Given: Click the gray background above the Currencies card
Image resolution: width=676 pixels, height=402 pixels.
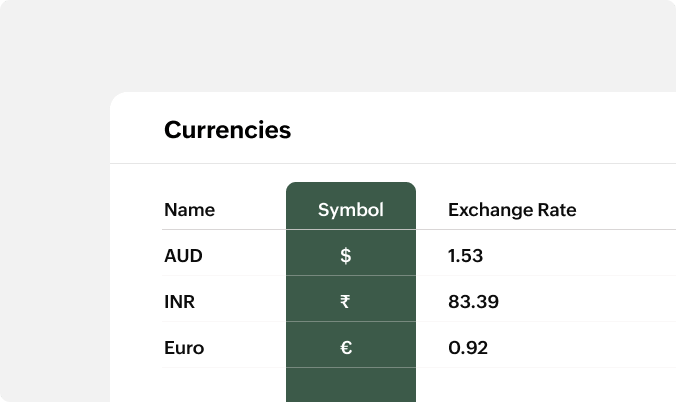Looking at the screenshot, I should click(340, 45).
